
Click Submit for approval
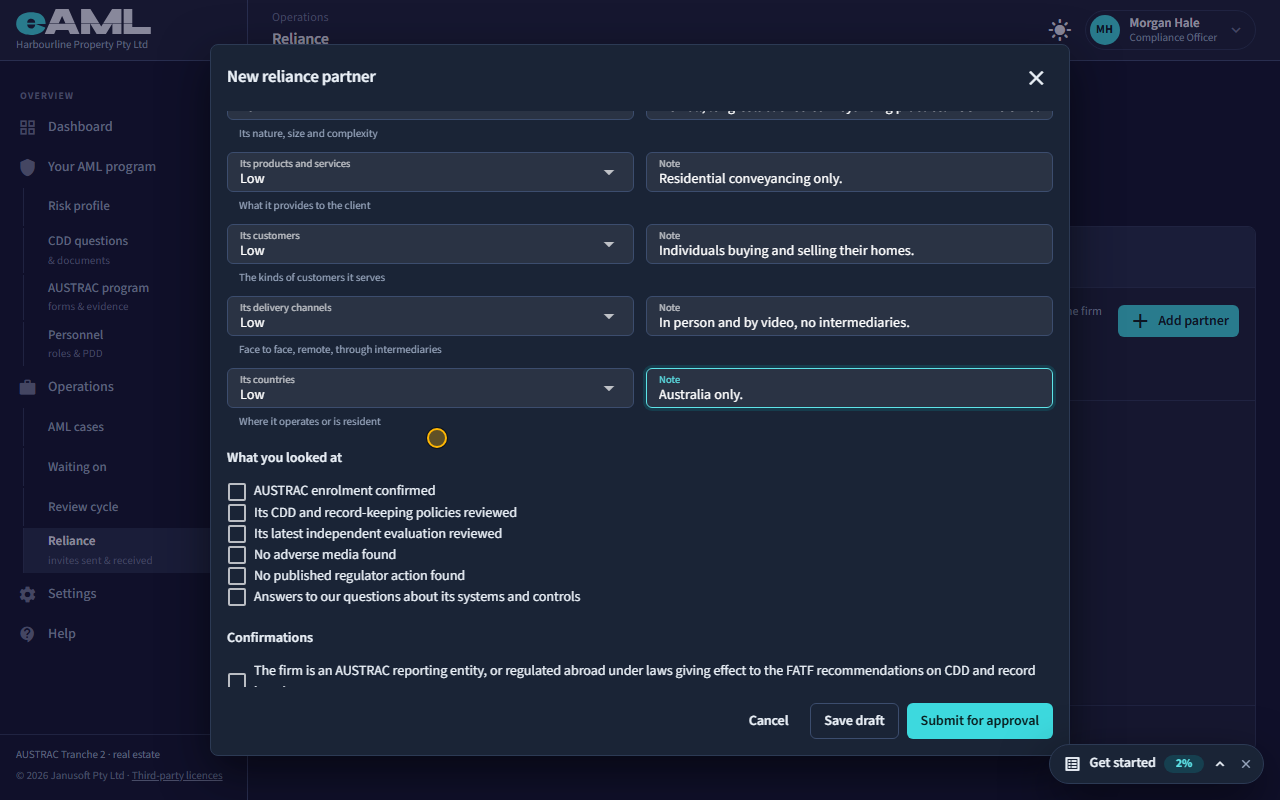click(980, 721)
